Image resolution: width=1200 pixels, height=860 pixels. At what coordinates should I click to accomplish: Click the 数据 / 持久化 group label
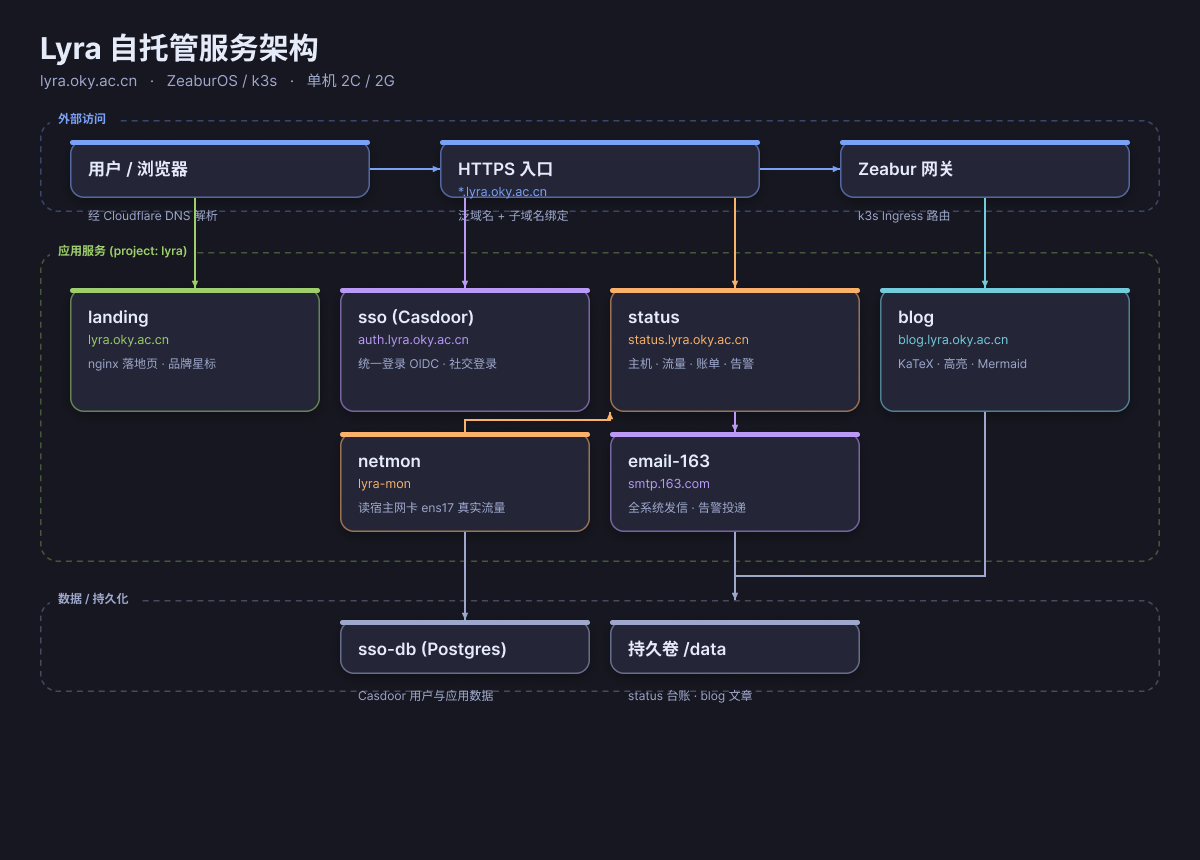click(x=93, y=599)
